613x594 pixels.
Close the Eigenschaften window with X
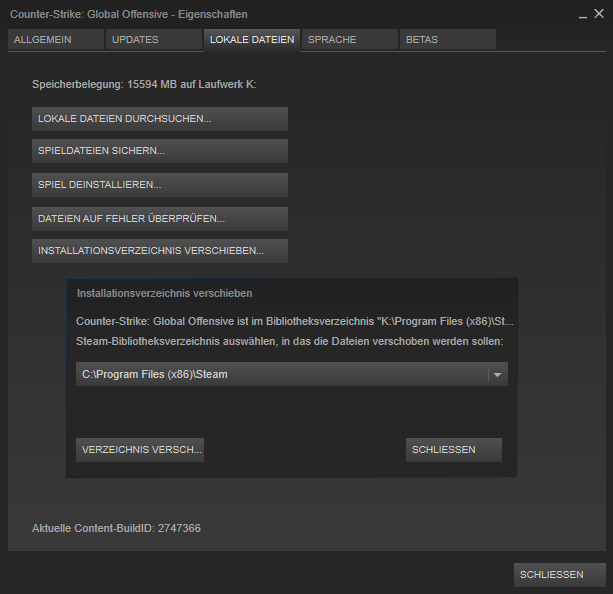[x=599, y=14]
